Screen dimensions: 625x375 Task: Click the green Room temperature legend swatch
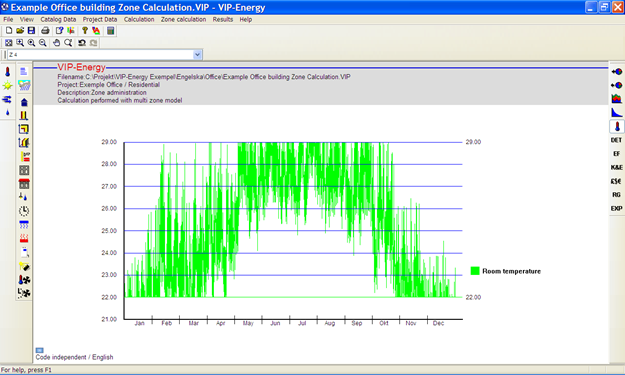coord(475,271)
